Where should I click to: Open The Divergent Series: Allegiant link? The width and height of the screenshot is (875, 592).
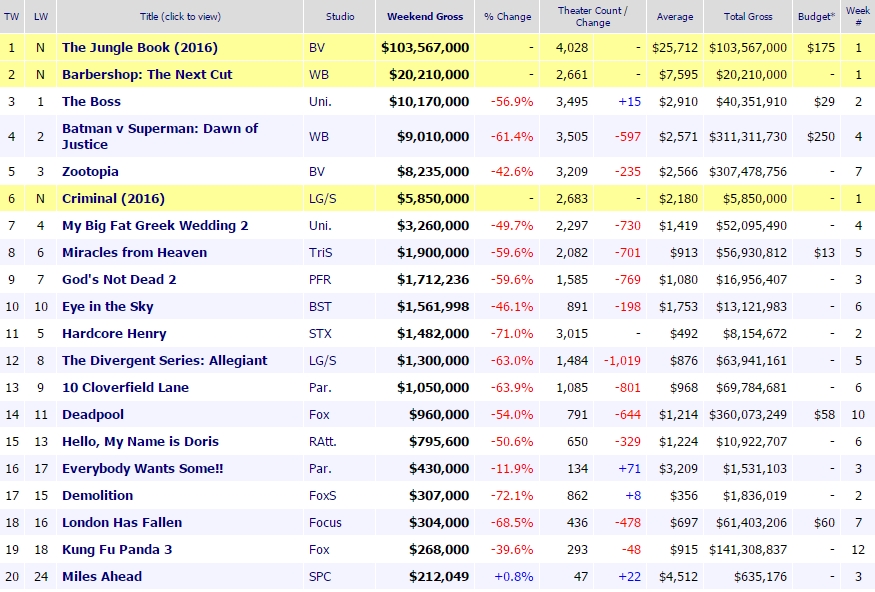(x=165, y=360)
